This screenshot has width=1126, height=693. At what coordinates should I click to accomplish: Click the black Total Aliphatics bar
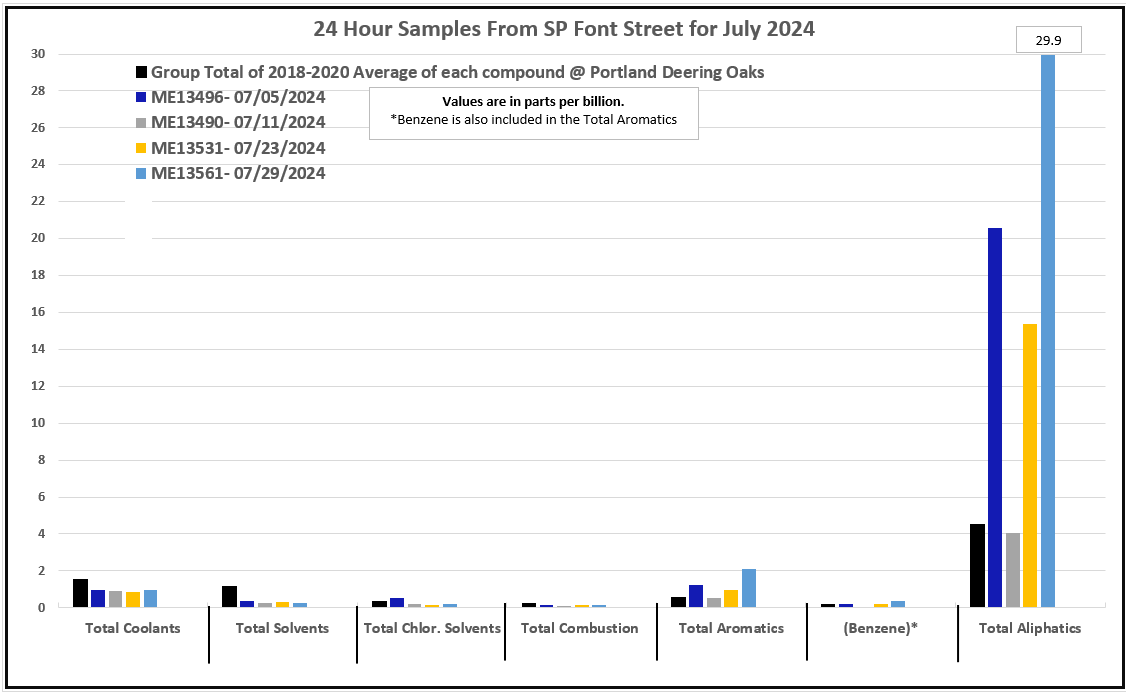[977, 565]
